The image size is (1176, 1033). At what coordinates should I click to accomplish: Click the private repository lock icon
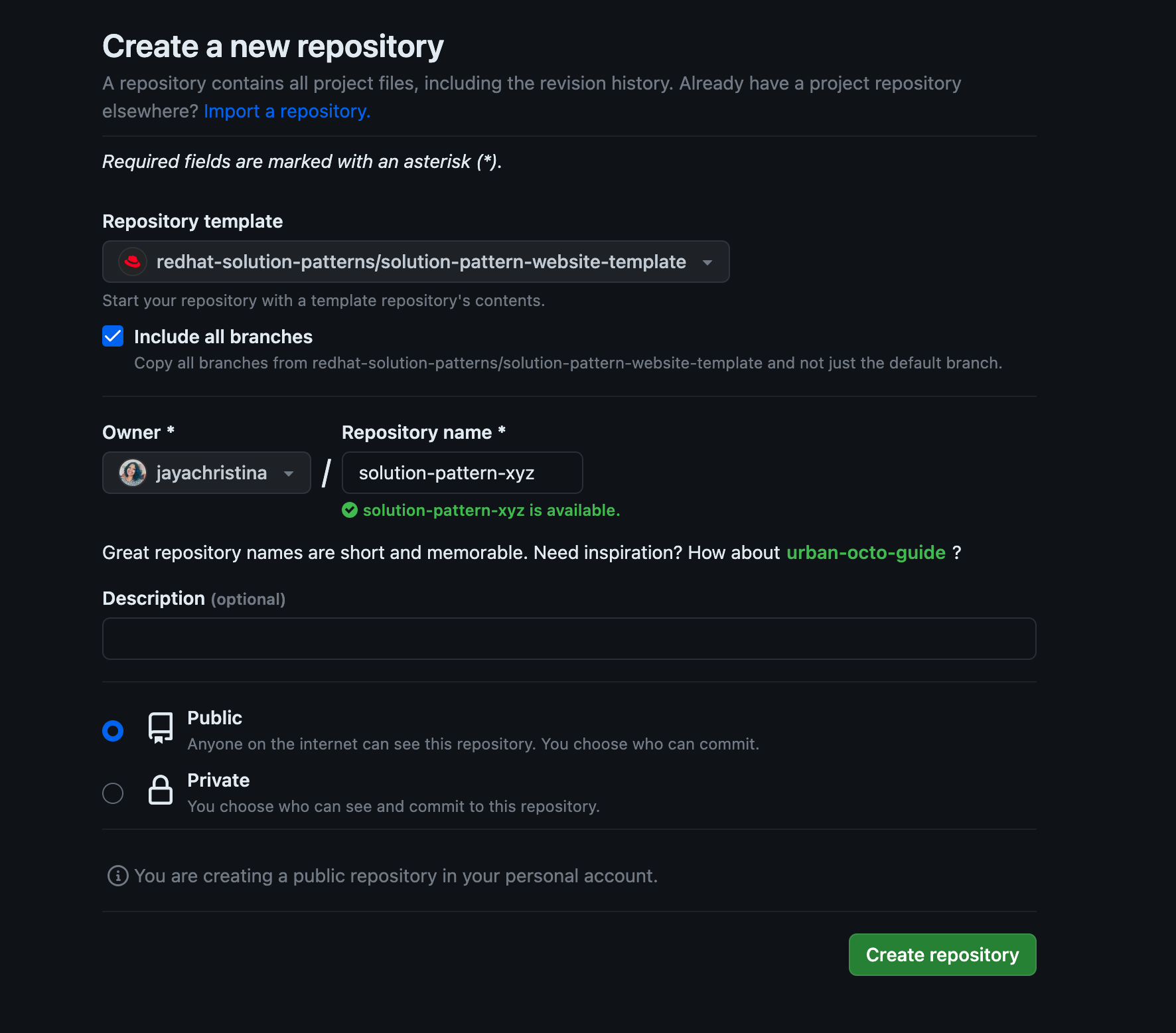161,790
